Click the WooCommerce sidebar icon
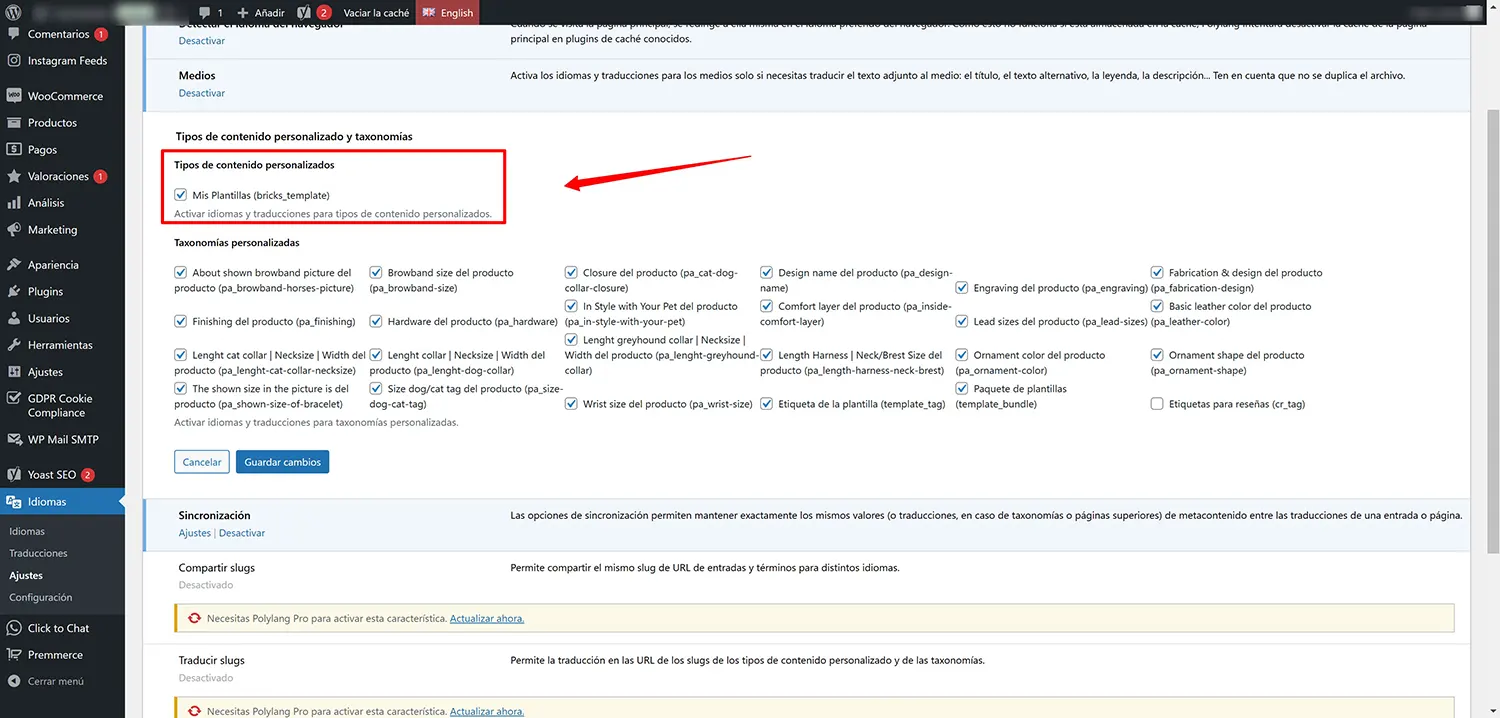 (14, 96)
